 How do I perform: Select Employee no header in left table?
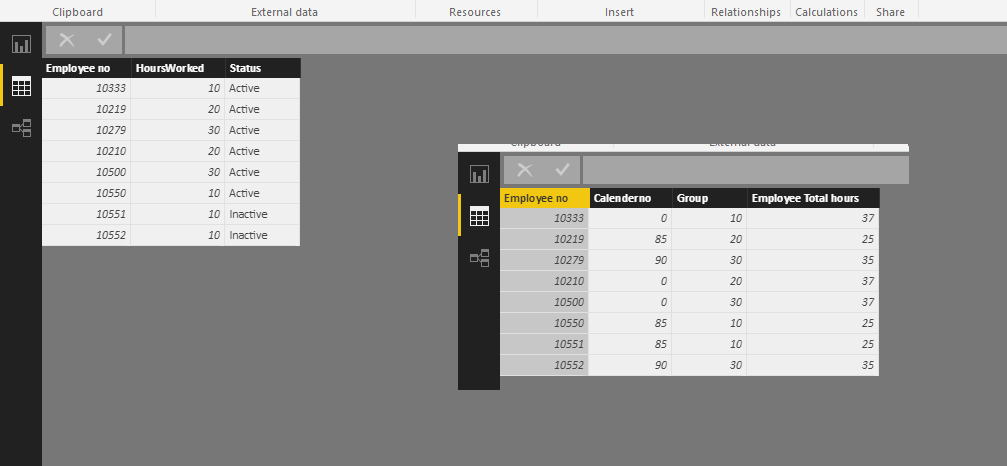point(87,68)
